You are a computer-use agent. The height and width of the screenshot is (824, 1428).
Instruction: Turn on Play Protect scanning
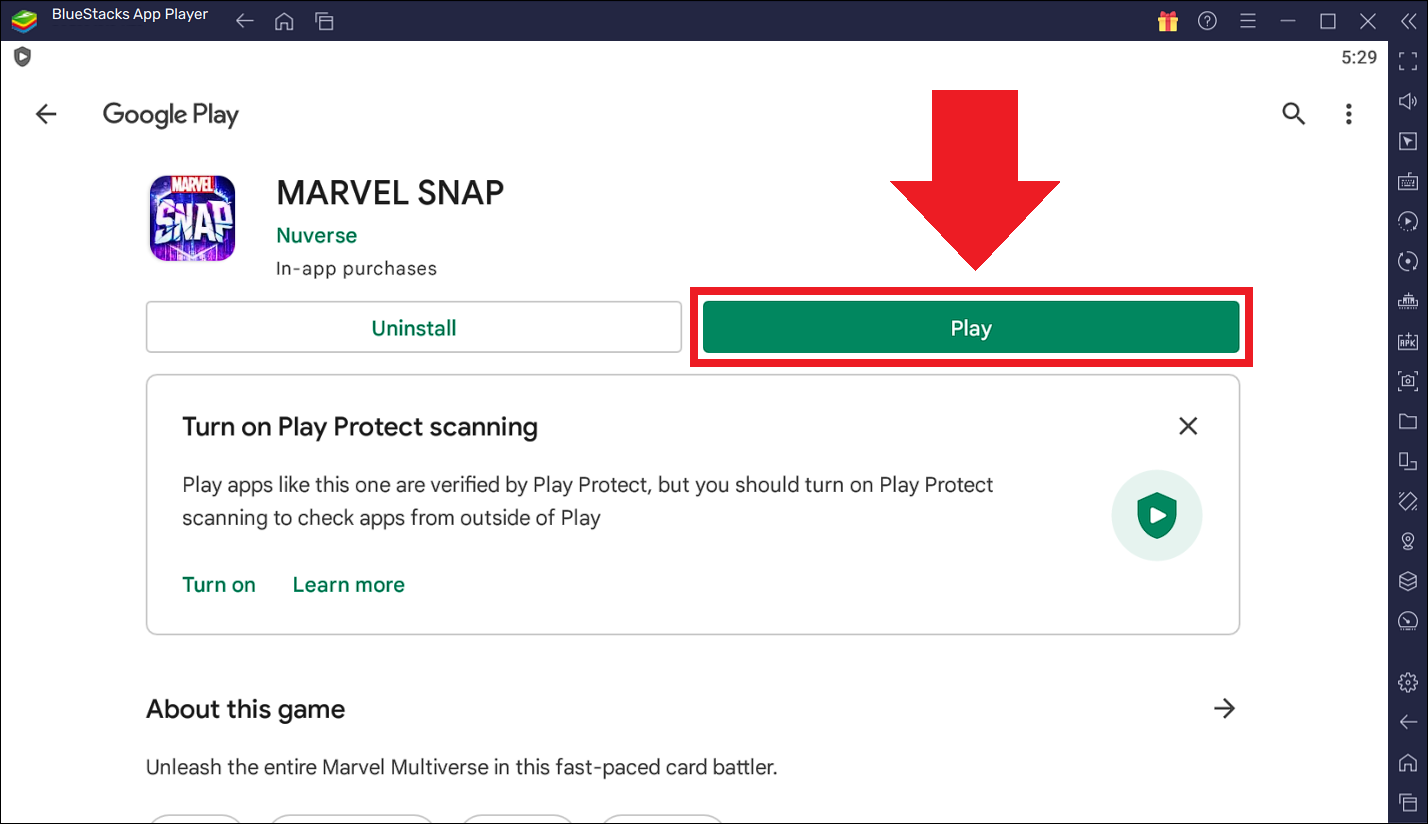(219, 584)
